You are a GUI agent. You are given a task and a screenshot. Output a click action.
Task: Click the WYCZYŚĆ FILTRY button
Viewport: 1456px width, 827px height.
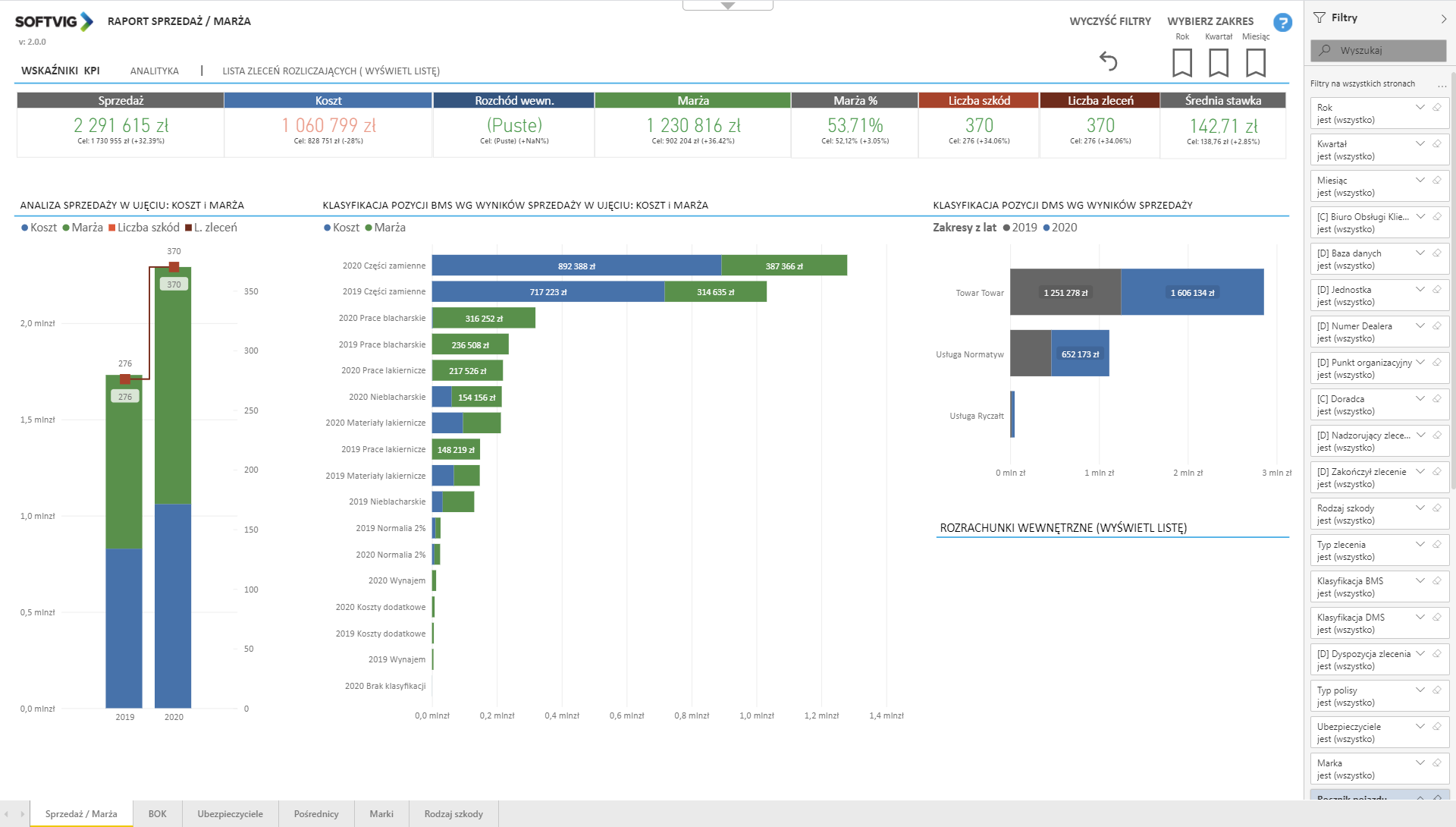click(1109, 21)
